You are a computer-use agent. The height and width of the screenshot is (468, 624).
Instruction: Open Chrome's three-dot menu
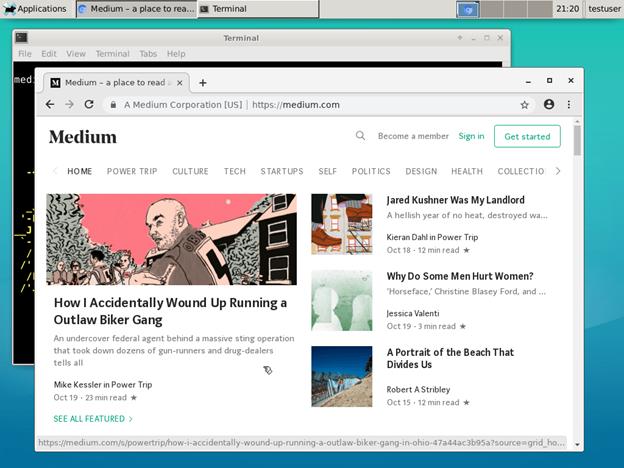[x=569, y=104]
